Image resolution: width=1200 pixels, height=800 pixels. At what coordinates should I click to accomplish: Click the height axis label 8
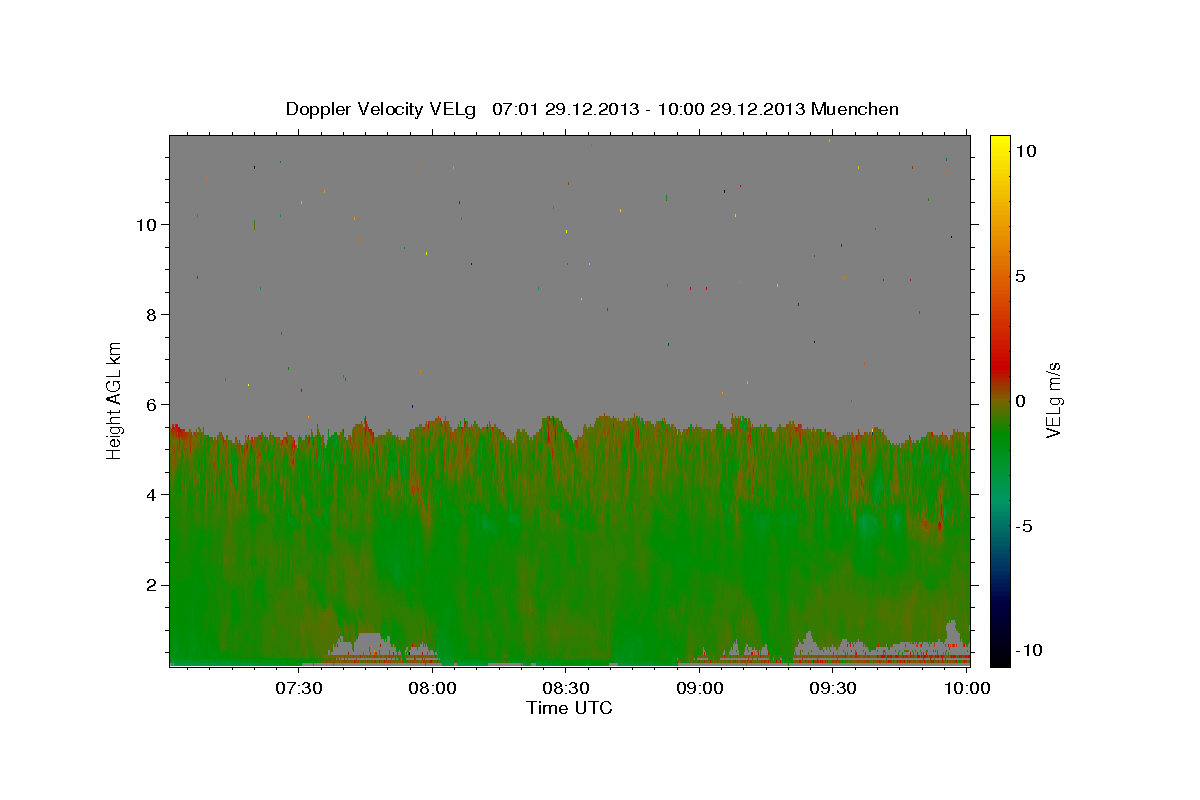pos(151,314)
